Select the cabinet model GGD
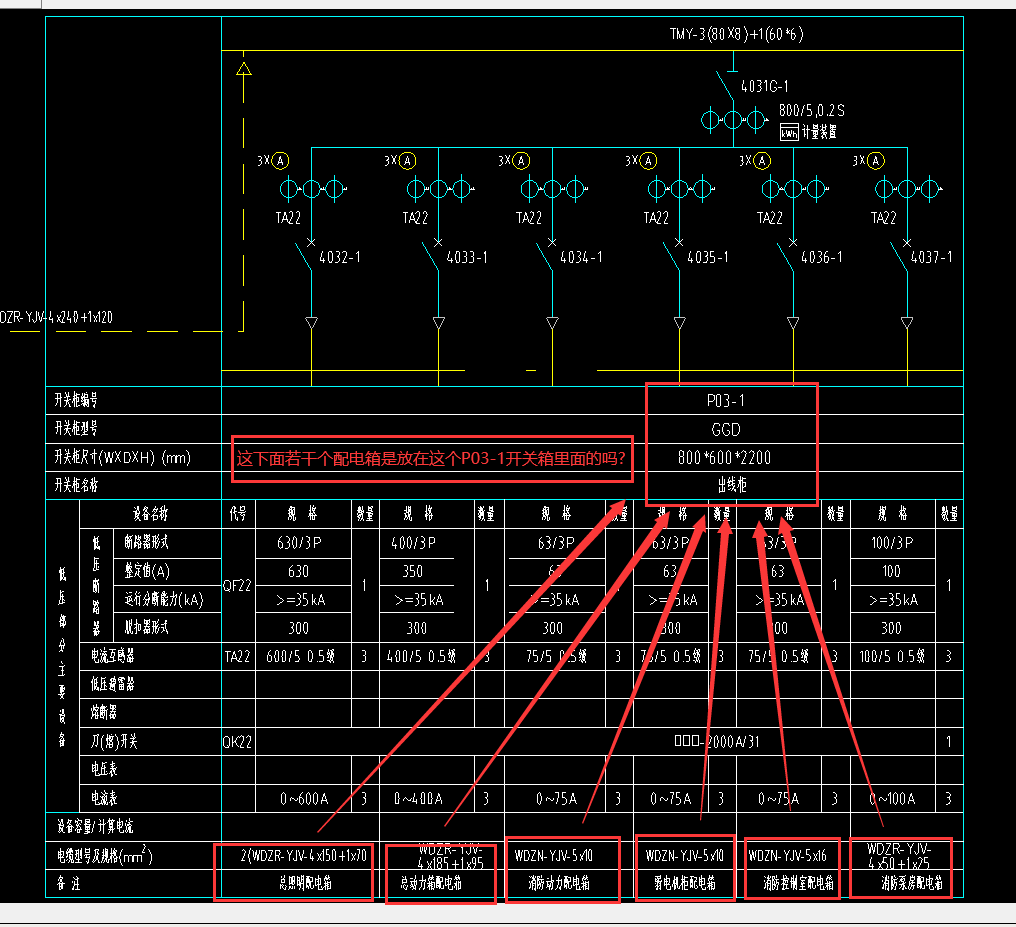 pyautogui.click(x=726, y=429)
